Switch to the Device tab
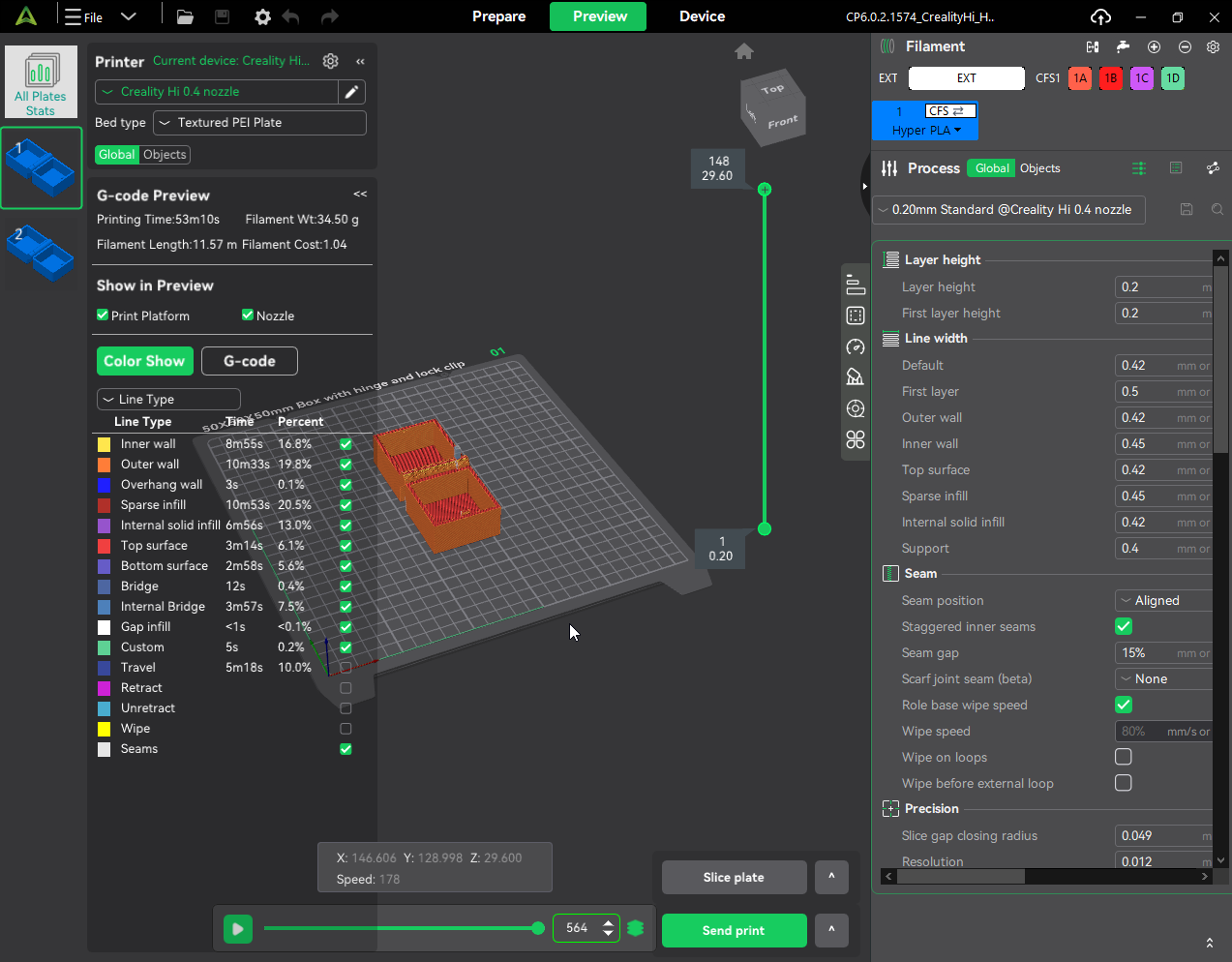The height and width of the screenshot is (962, 1232). click(x=703, y=16)
